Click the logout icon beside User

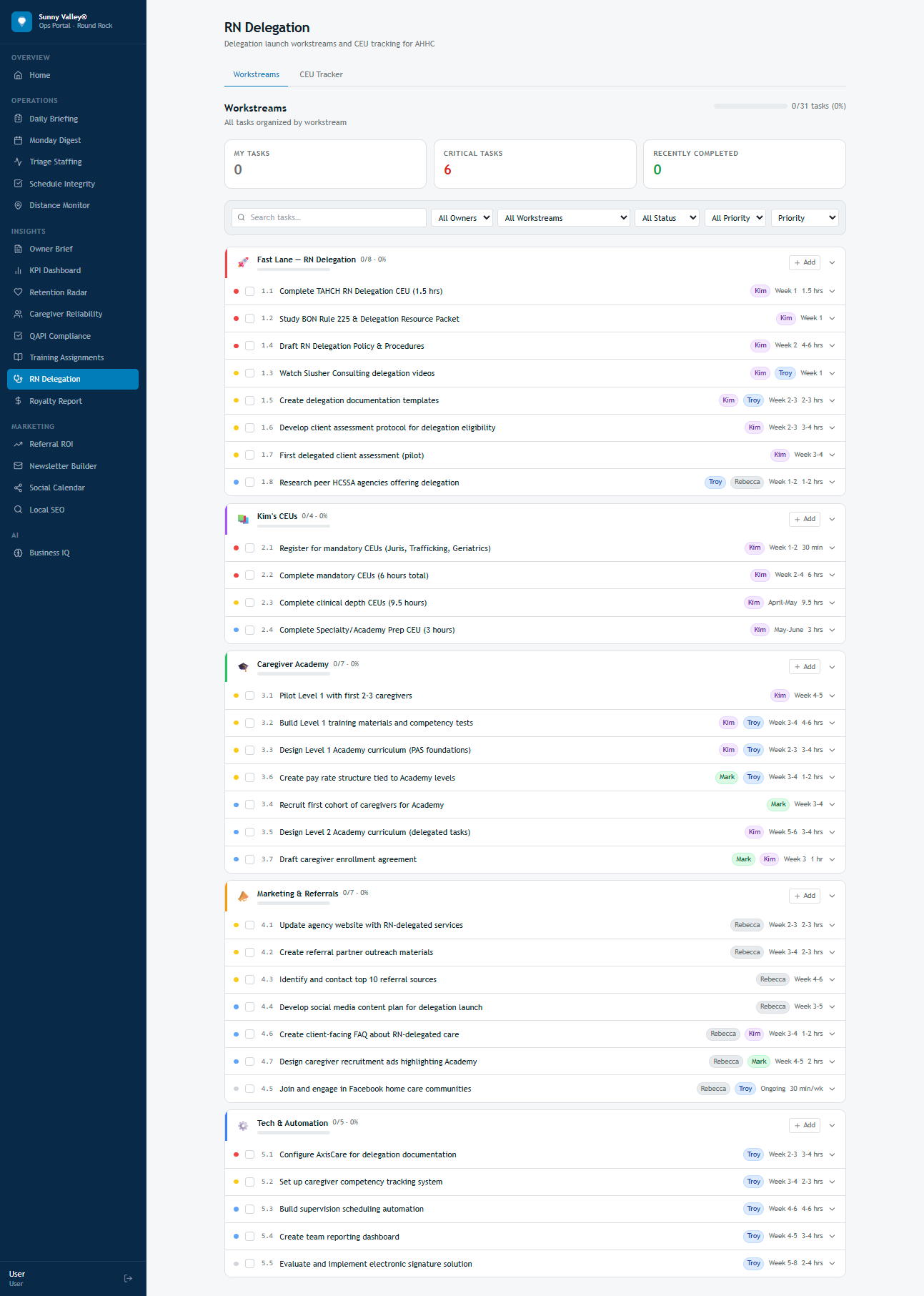point(128,1278)
